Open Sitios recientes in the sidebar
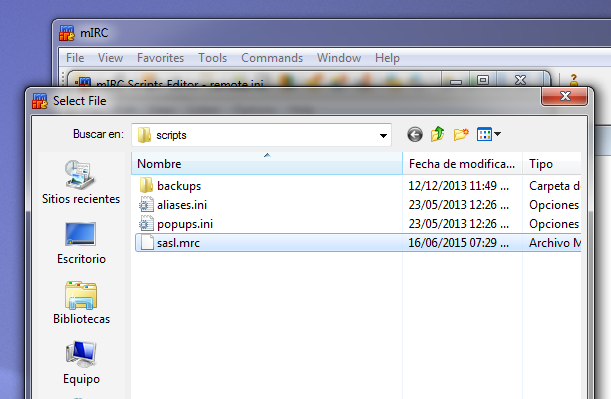The image size is (611, 399). [x=81, y=182]
